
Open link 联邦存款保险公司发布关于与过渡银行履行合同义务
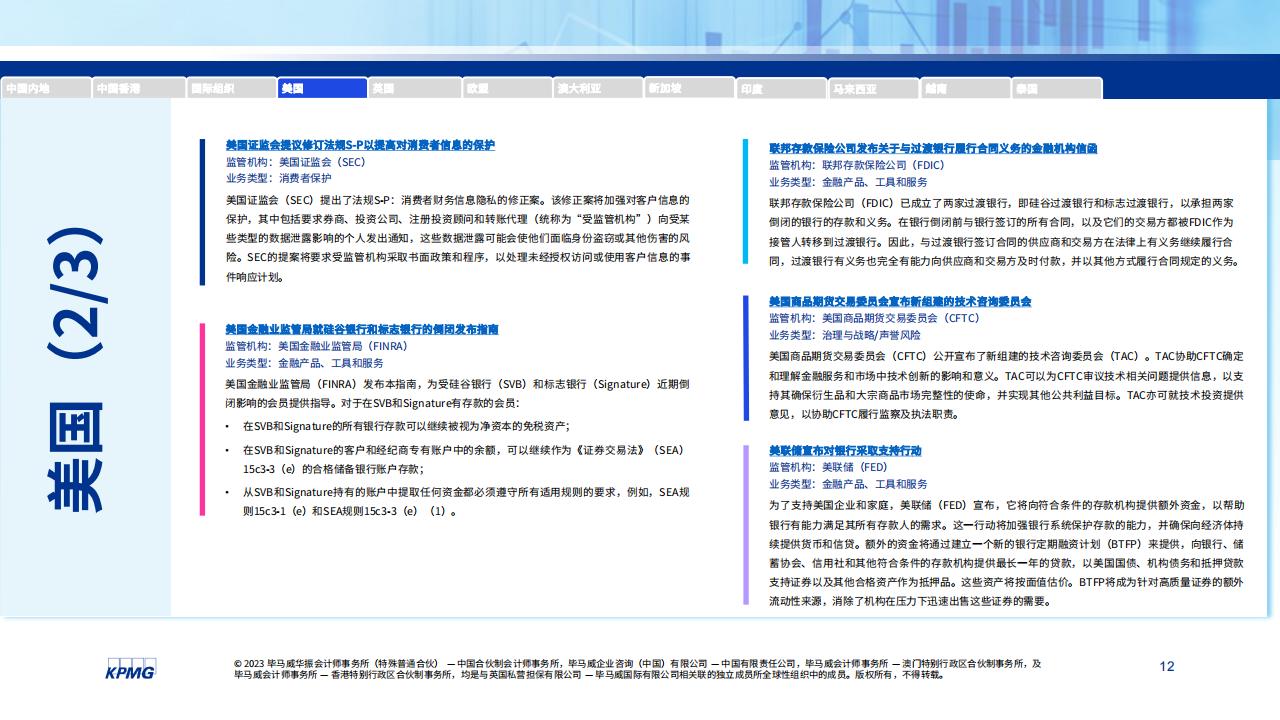(933, 148)
